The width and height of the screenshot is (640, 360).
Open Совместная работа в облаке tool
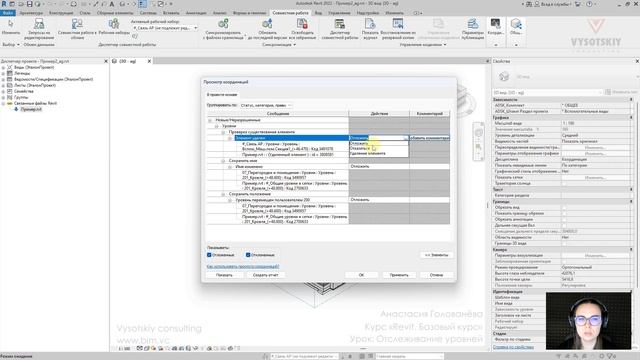click(x=77, y=29)
